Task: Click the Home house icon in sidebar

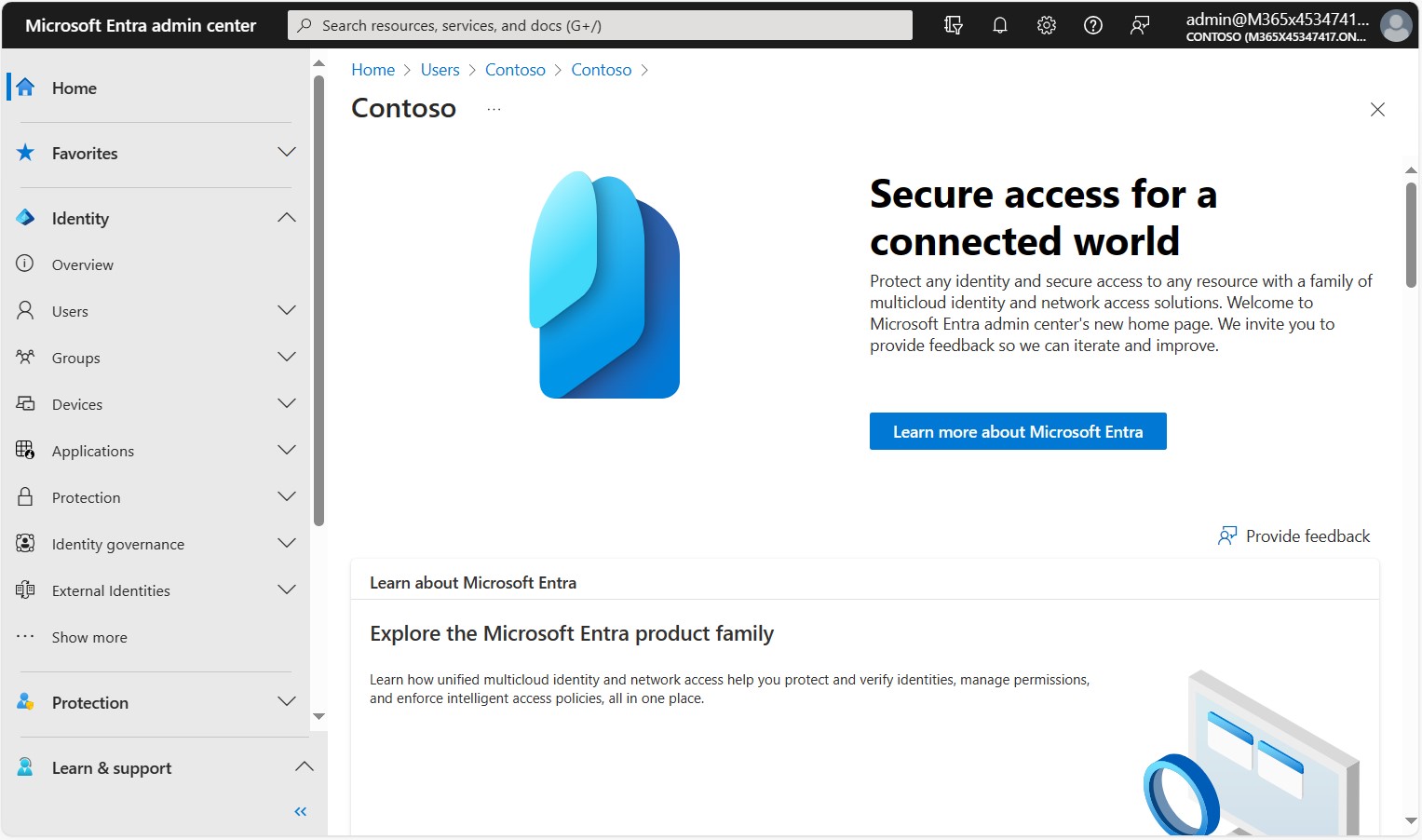Action: tap(25, 88)
